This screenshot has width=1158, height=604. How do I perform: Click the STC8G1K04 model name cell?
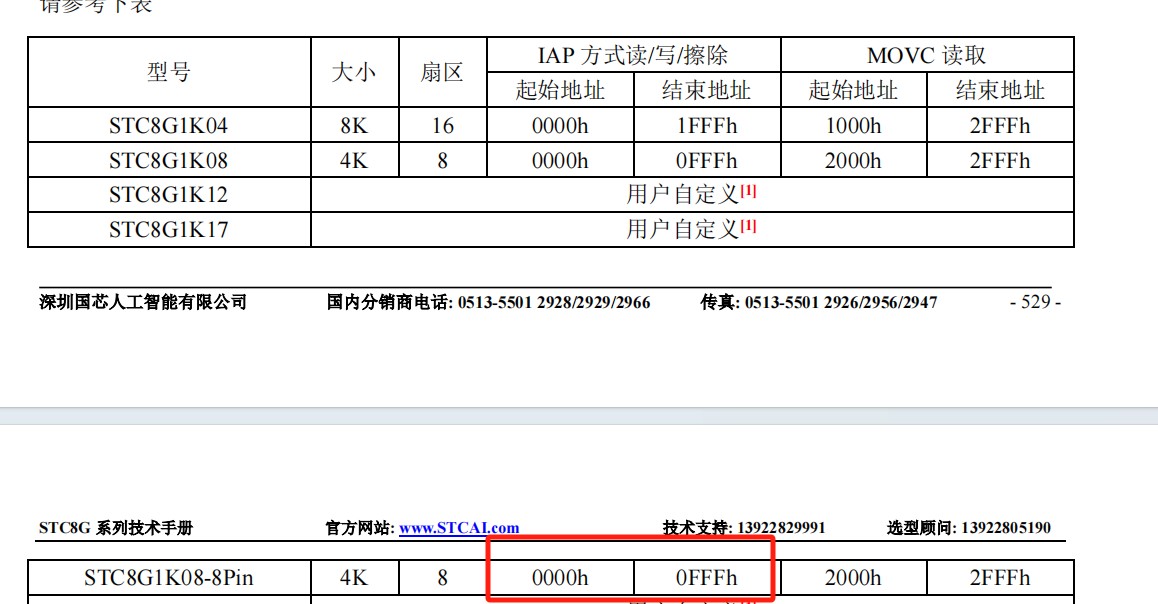coord(168,126)
